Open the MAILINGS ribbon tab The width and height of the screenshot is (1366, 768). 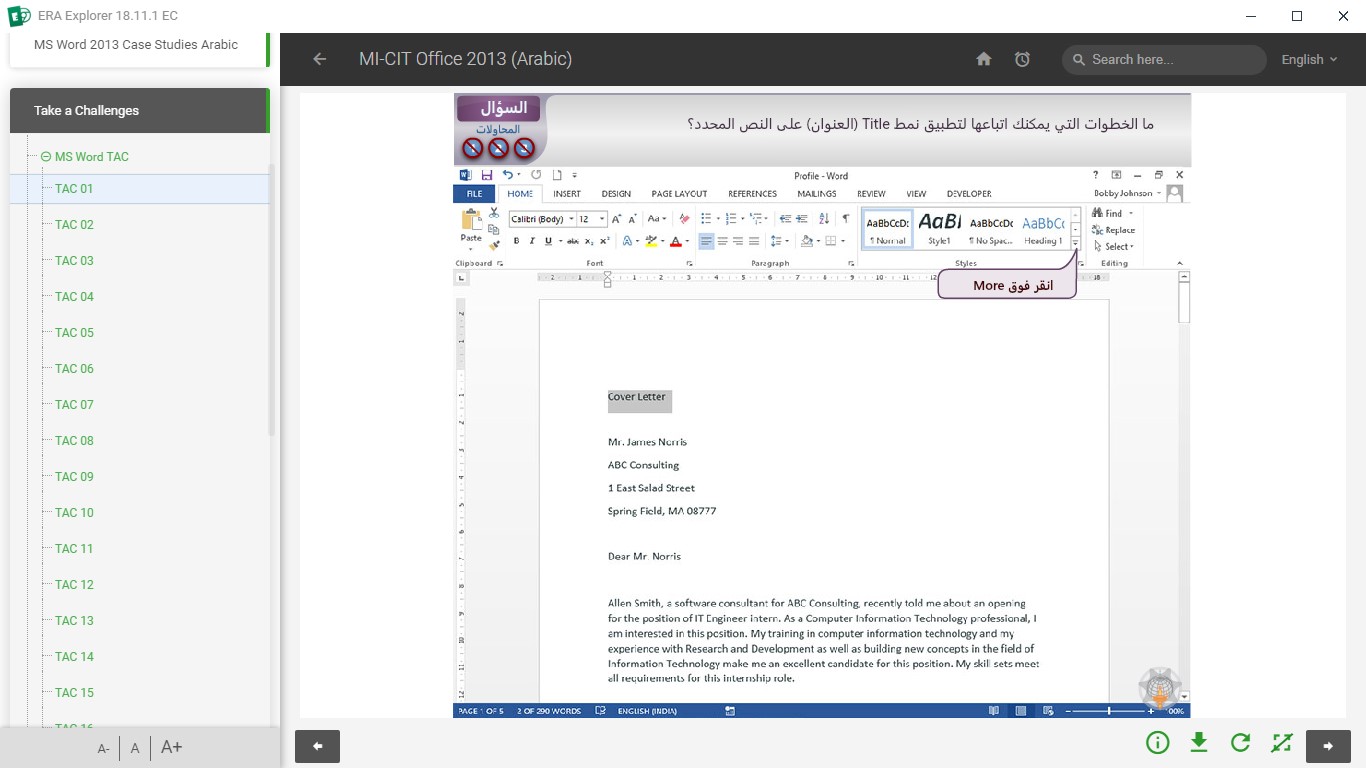pyautogui.click(x=816, y=193)
